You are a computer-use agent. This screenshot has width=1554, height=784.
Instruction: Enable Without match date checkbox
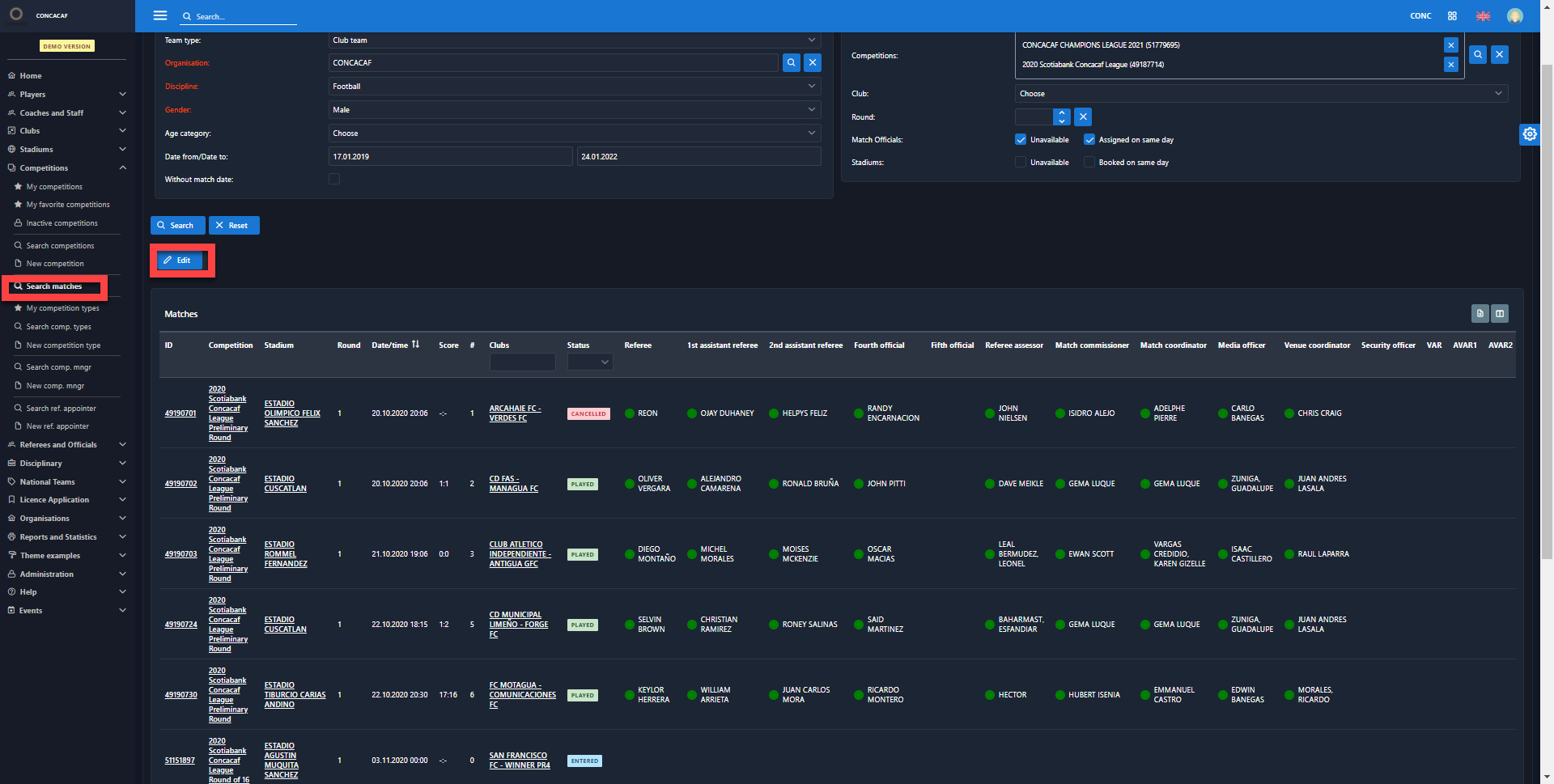pyautogui.click(x=334, y=180)
